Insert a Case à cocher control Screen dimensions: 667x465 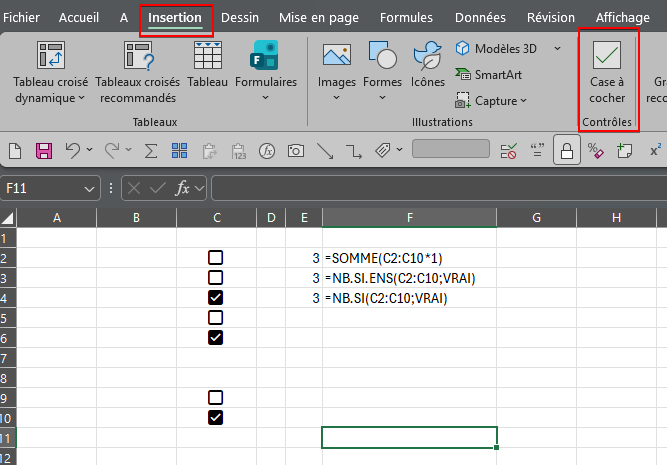607,72
